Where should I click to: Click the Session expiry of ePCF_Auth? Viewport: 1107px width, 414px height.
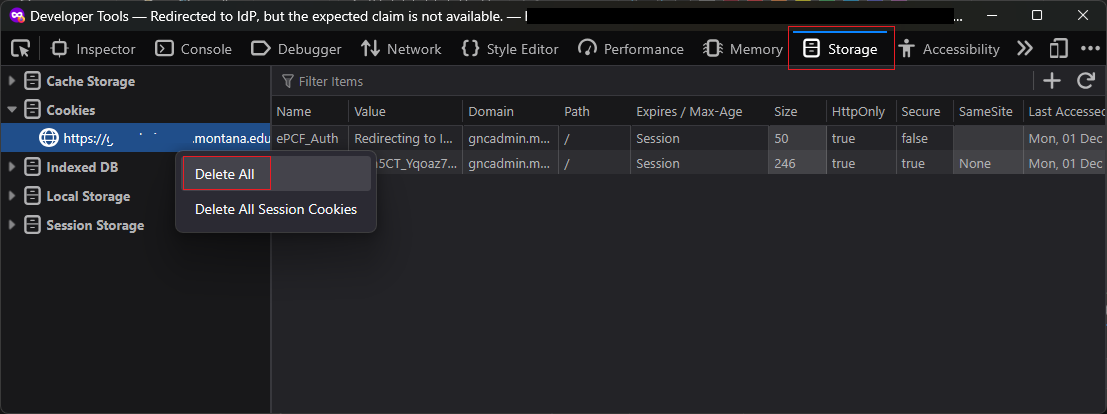700,138
